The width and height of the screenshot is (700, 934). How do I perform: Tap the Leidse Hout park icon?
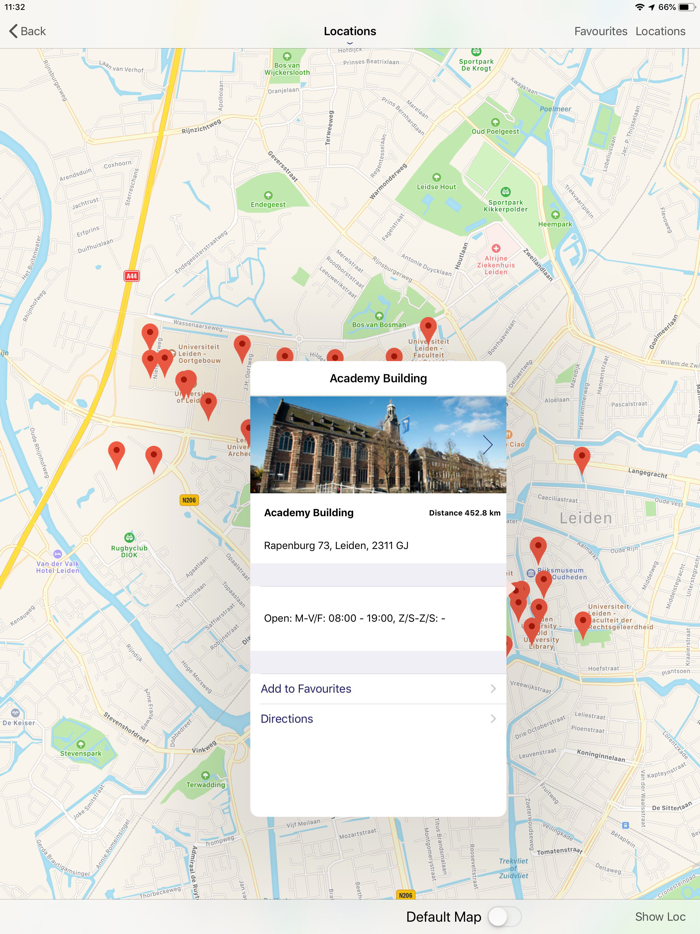[437, 178]
